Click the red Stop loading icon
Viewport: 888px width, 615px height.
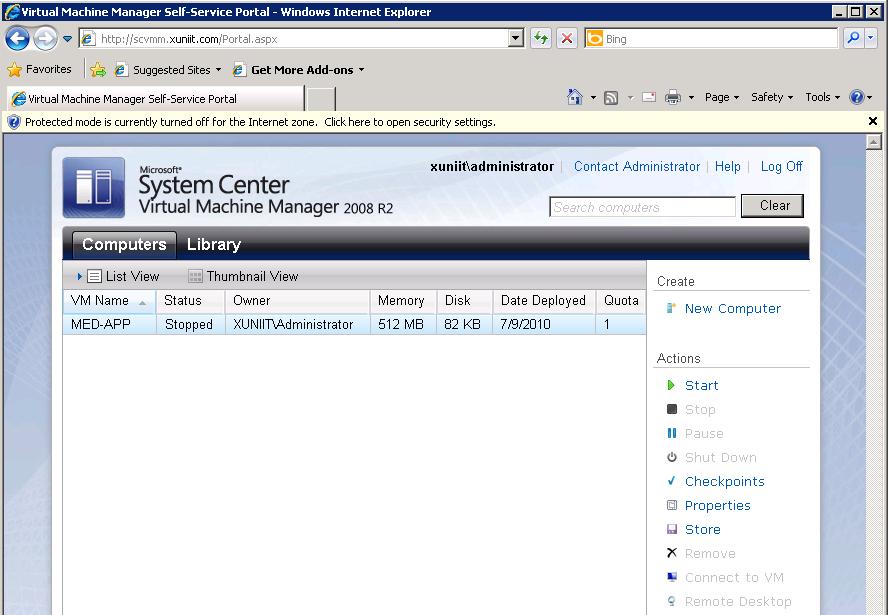(x=566, y=39)
